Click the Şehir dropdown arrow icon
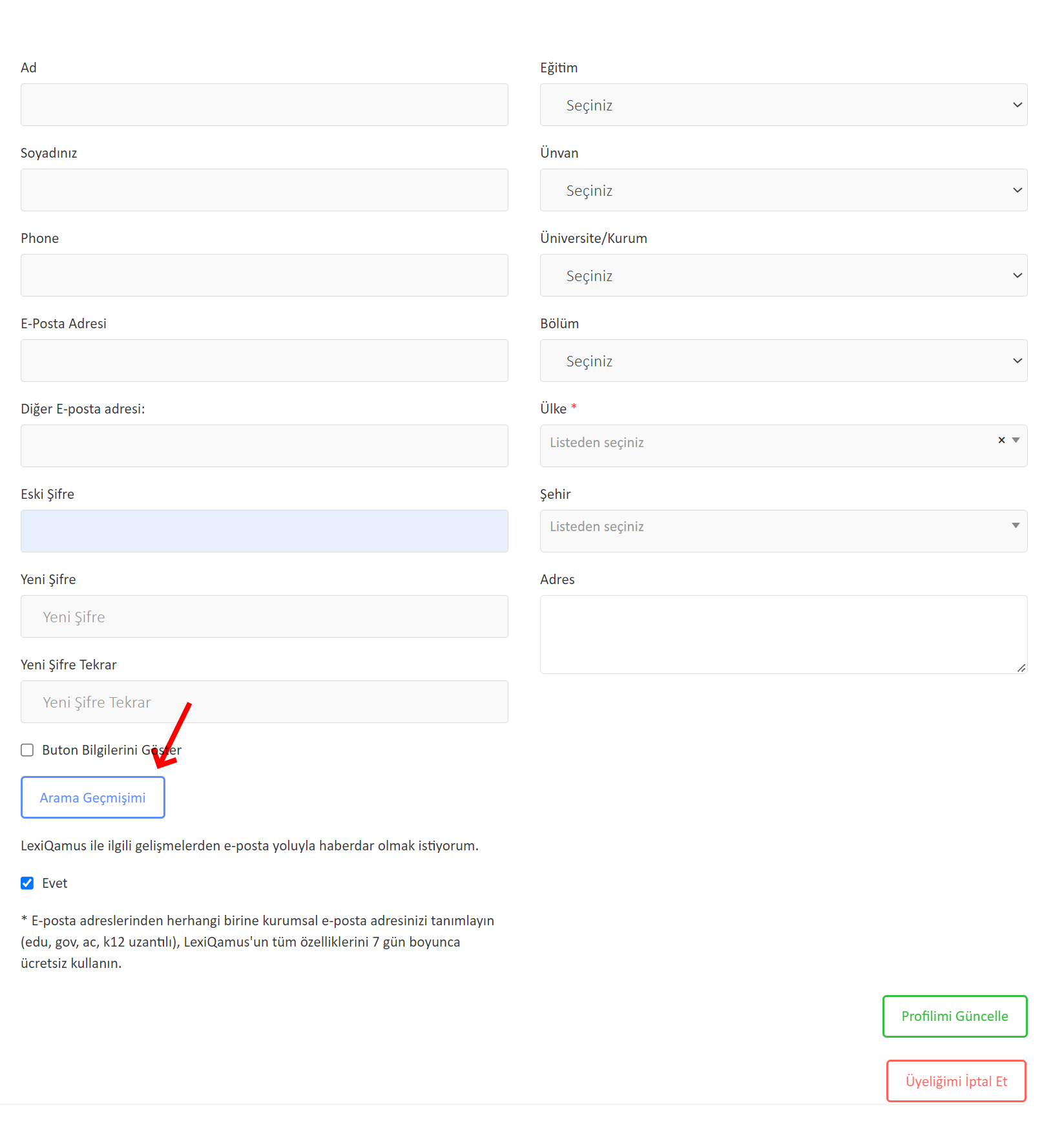Screen dimensions: 1064x1123 [x=1016, y=525]
